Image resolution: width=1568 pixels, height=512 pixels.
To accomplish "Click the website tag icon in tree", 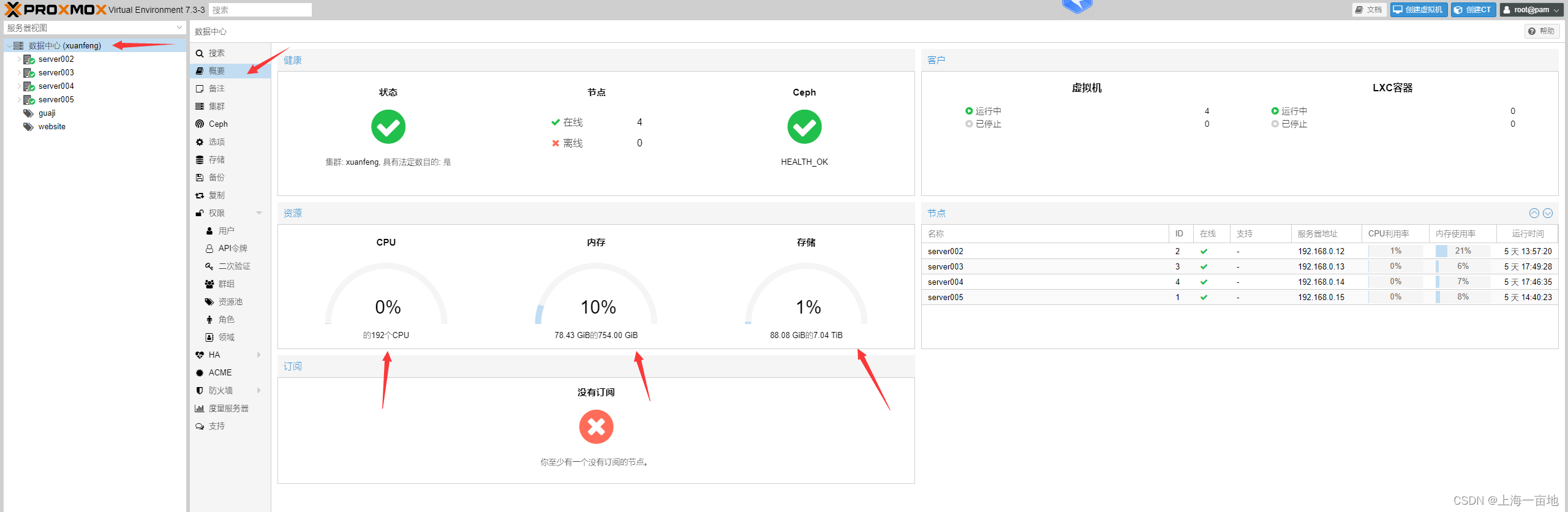I will click(28, 127).
